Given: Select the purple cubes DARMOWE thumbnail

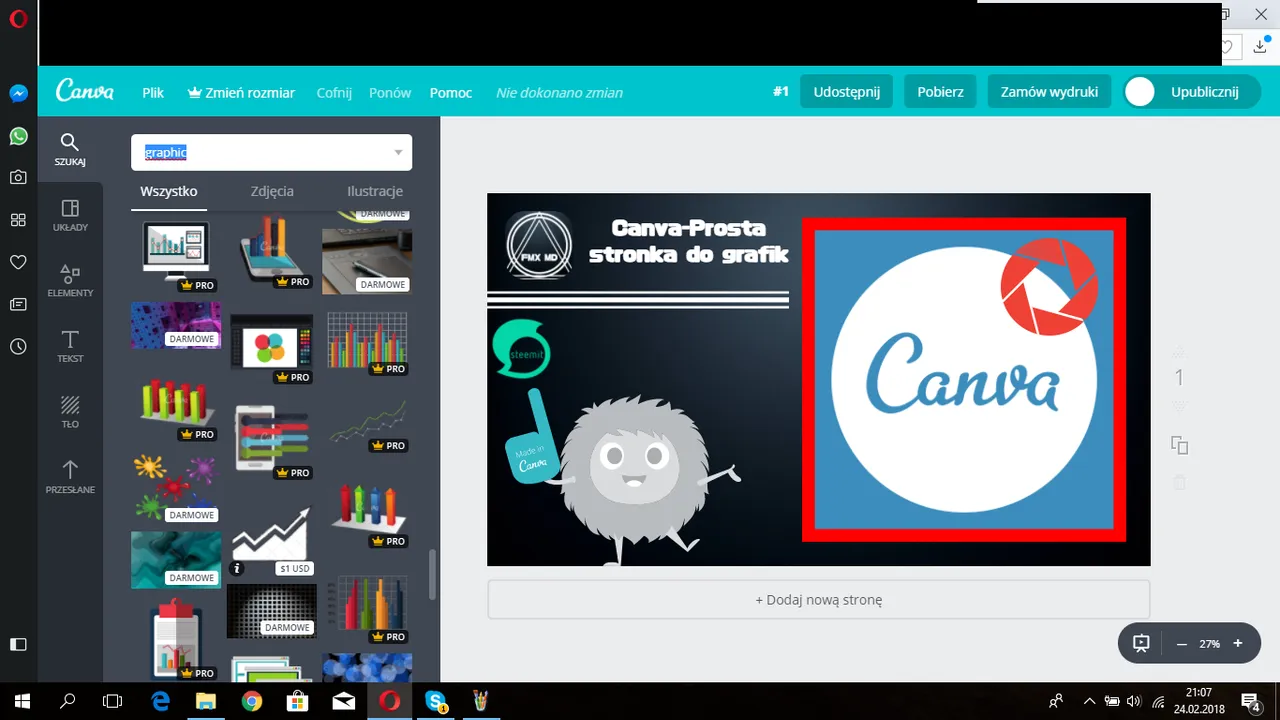Looking at the screenshot, I should tap(176, 325).
